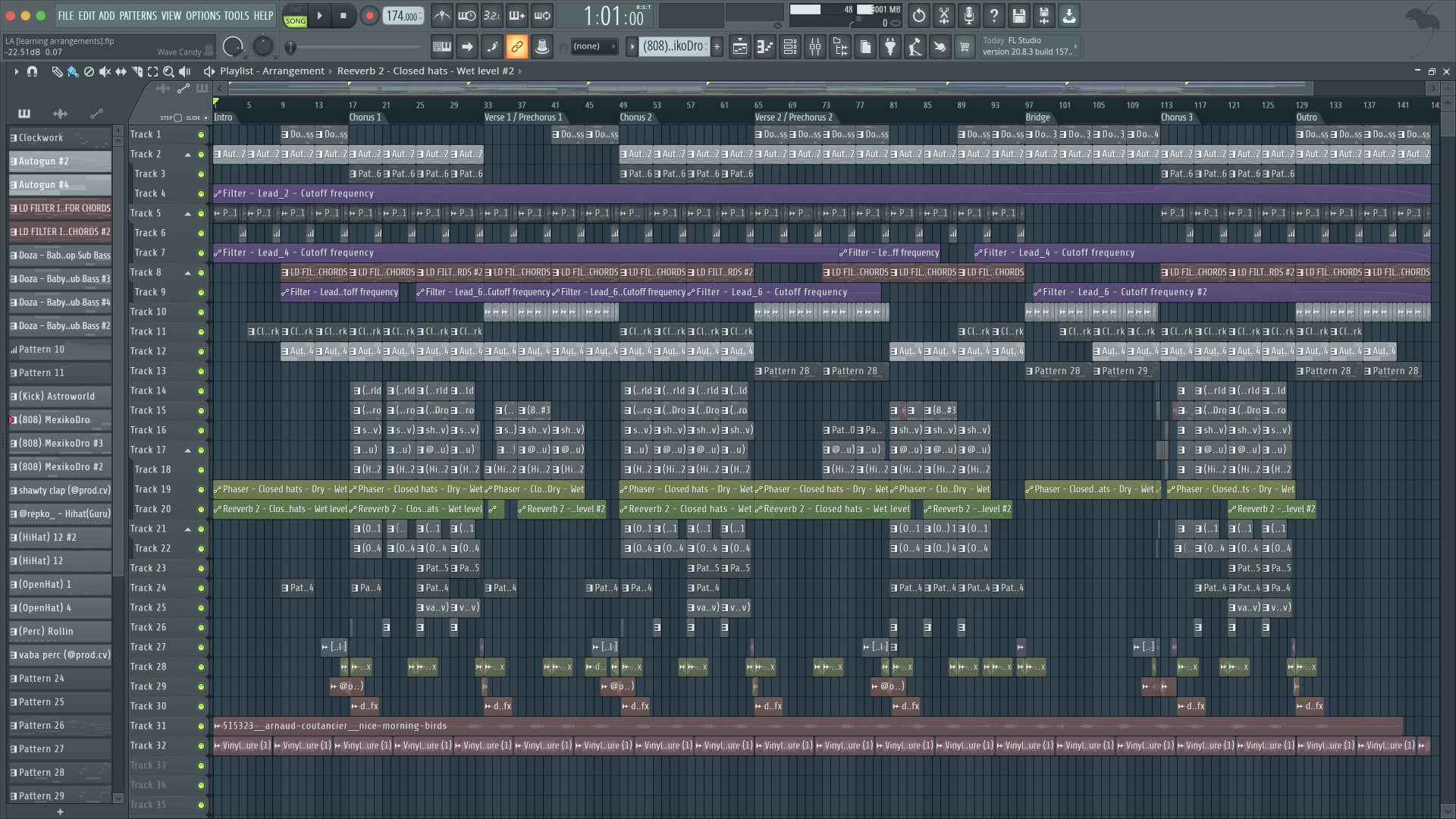Open the OPTIONS menu

pyautogui.click(x=203, y=16)
